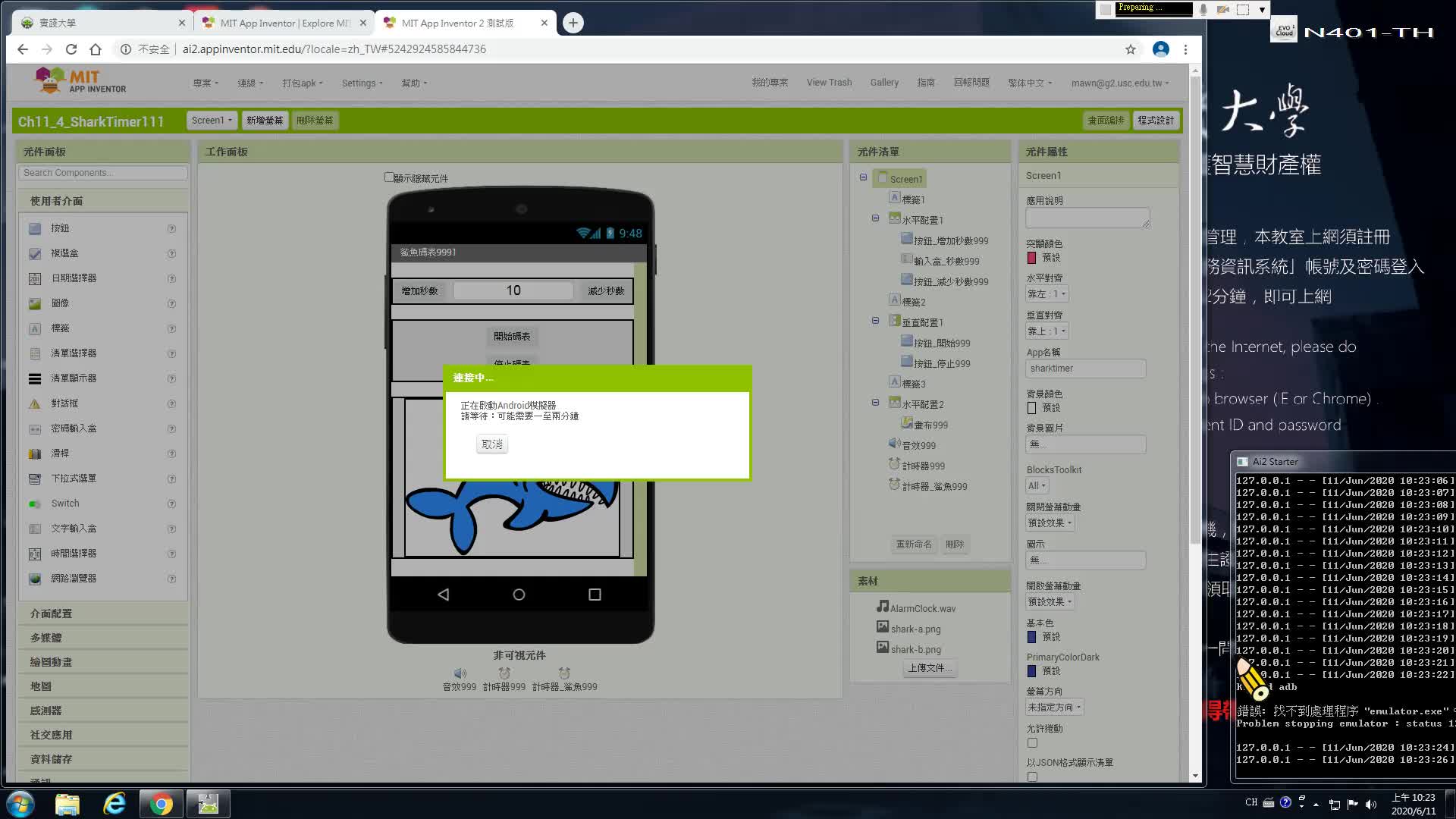Open File Explorer from the taskbar
The width and height of the screenshot is (1456, 819).
tap(67, 804)
